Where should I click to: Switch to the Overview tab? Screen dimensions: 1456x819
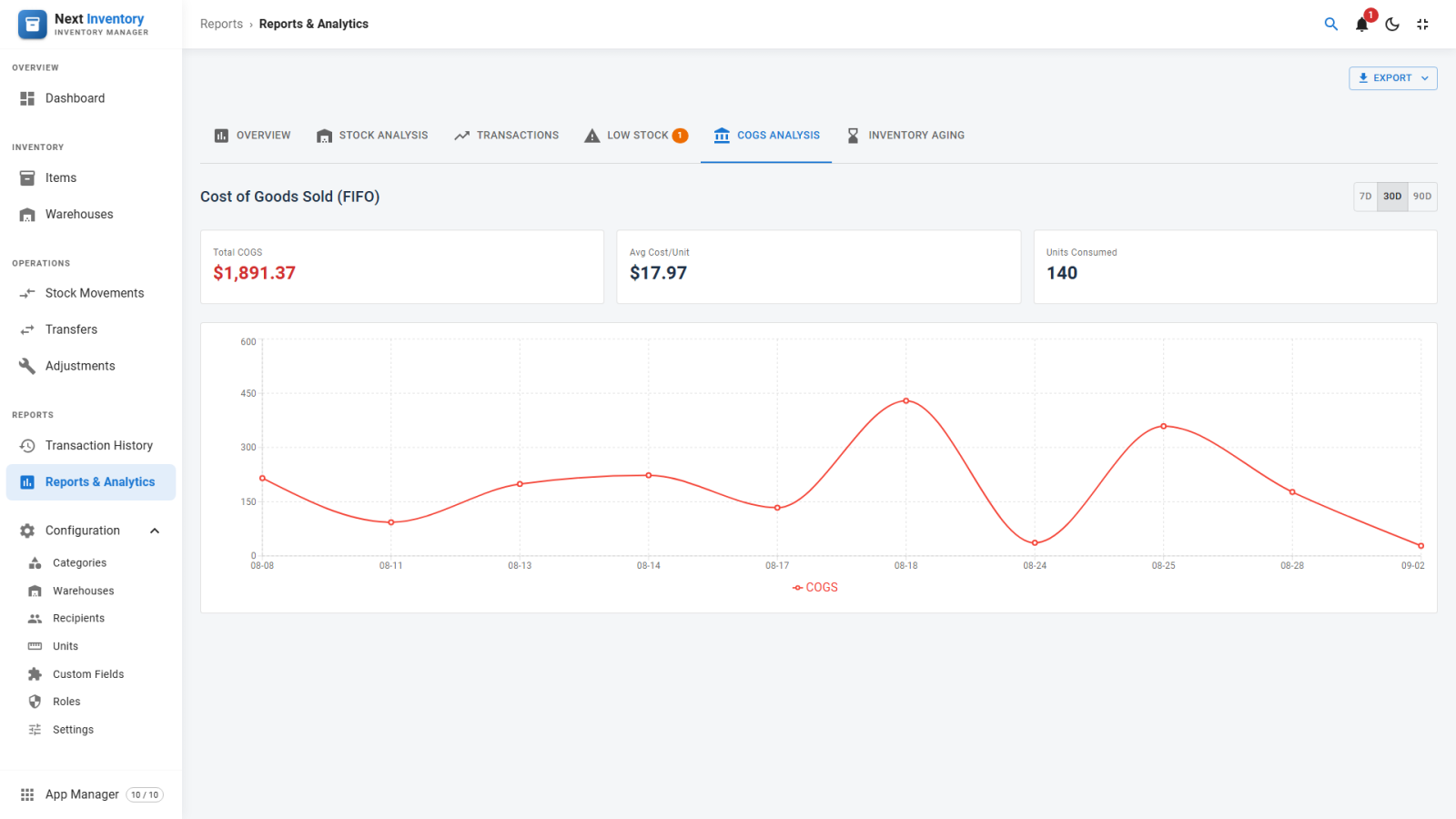coord(252,136)
